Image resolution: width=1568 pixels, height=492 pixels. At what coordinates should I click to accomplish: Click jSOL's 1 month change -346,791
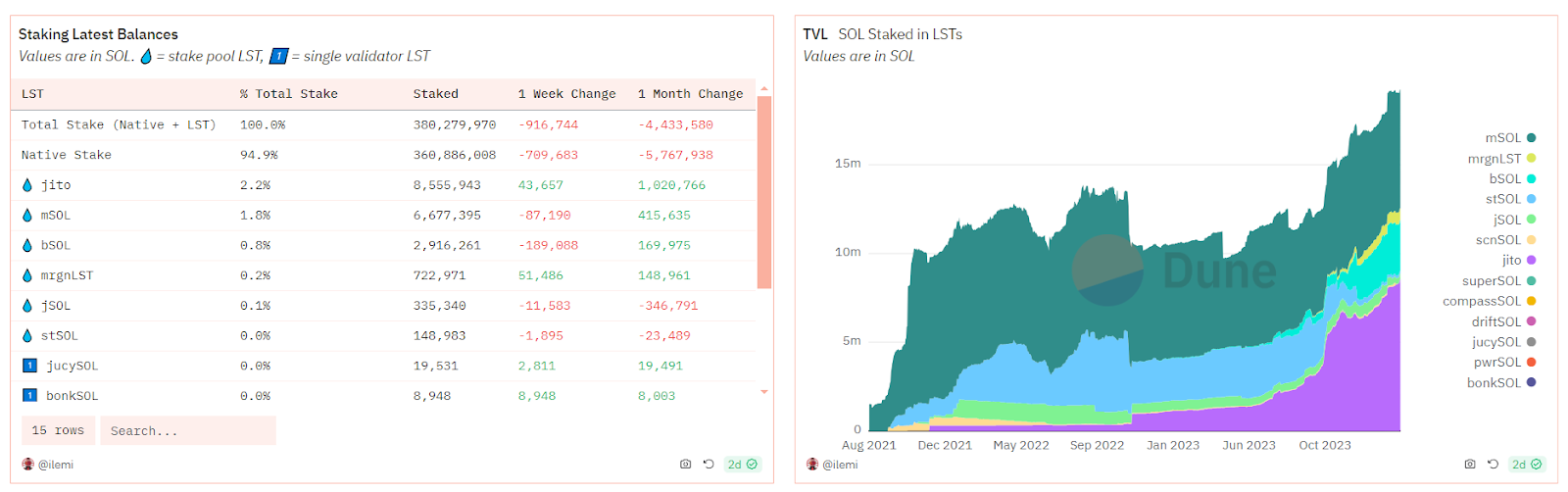[x=667, y=306]
